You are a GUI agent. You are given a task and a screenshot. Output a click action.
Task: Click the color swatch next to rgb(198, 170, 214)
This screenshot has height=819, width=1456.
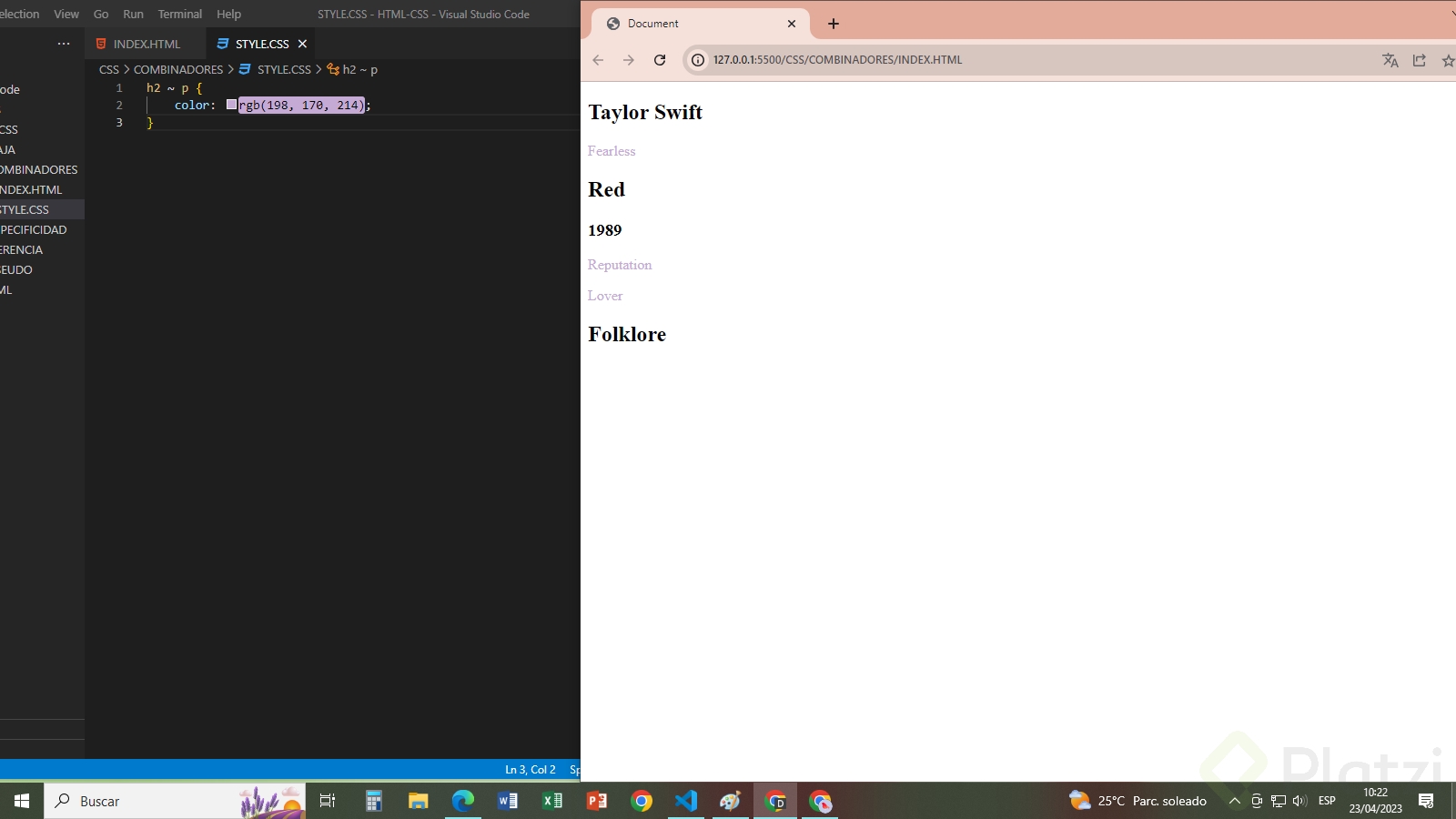click(x=231, y=105)
